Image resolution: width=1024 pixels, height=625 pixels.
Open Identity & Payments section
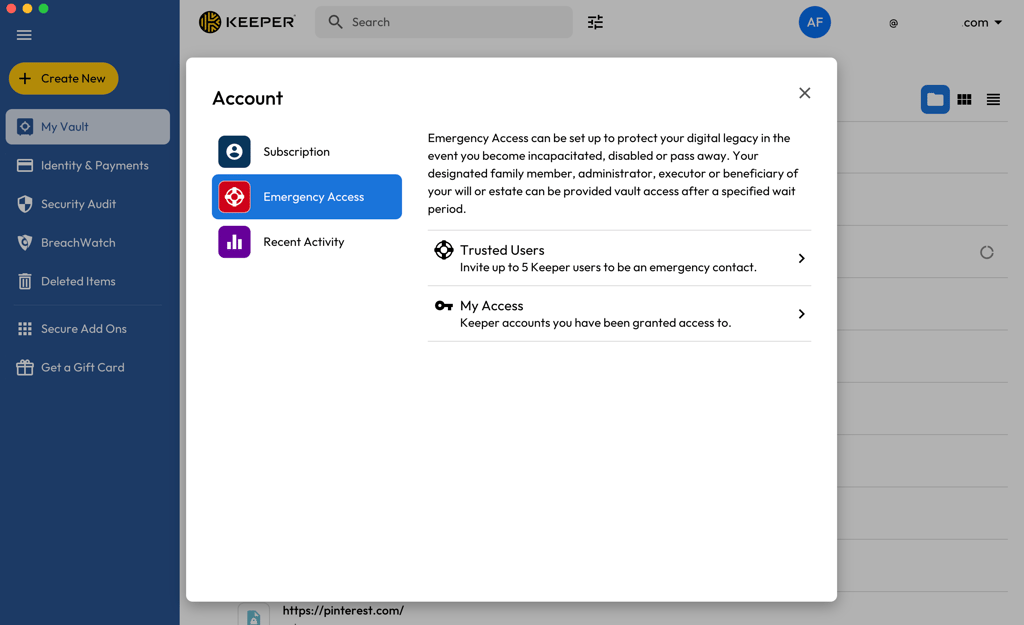point(88,165)
